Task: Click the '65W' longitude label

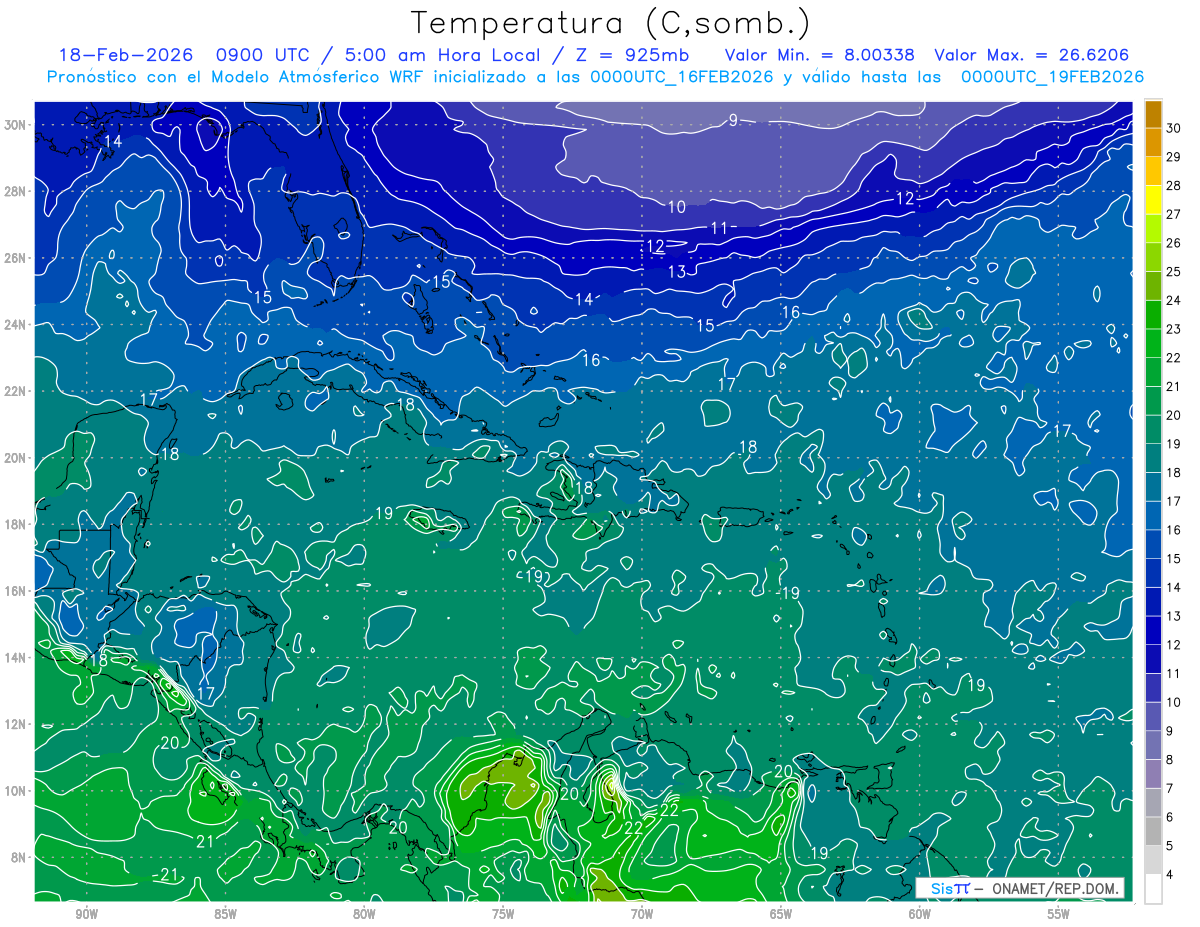Action: tap(781, 914)
